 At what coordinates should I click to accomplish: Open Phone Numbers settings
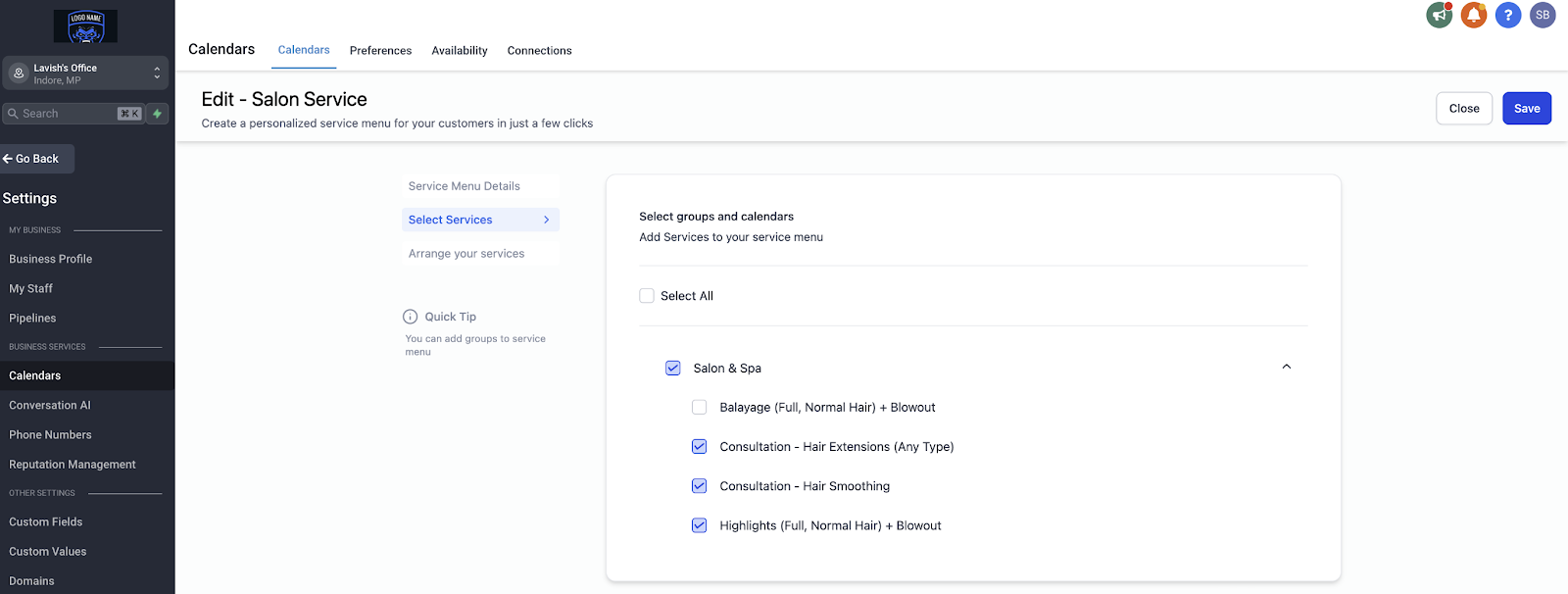[50, 435]
